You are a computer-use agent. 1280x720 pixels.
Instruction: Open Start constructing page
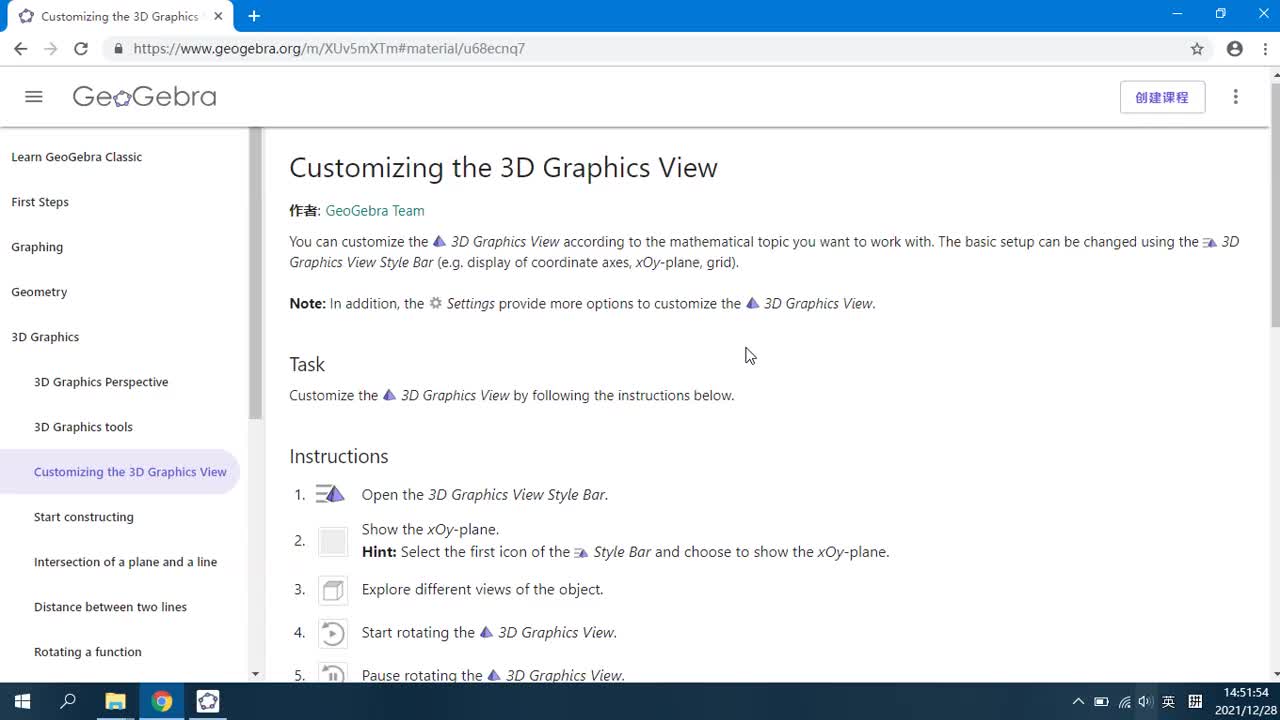coord(83,517)
